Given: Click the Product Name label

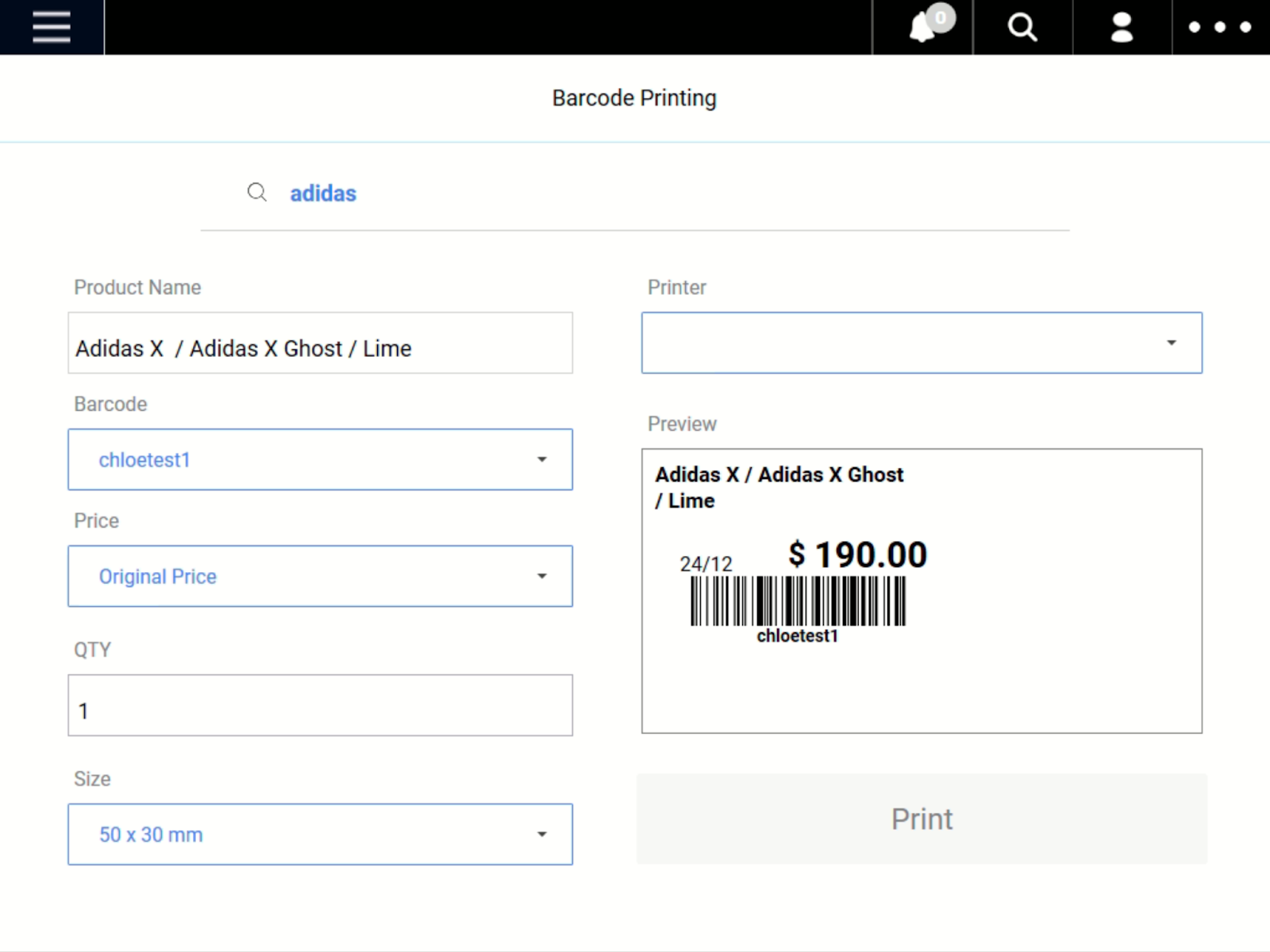Looking at the screenshot, I should (137, 287).
